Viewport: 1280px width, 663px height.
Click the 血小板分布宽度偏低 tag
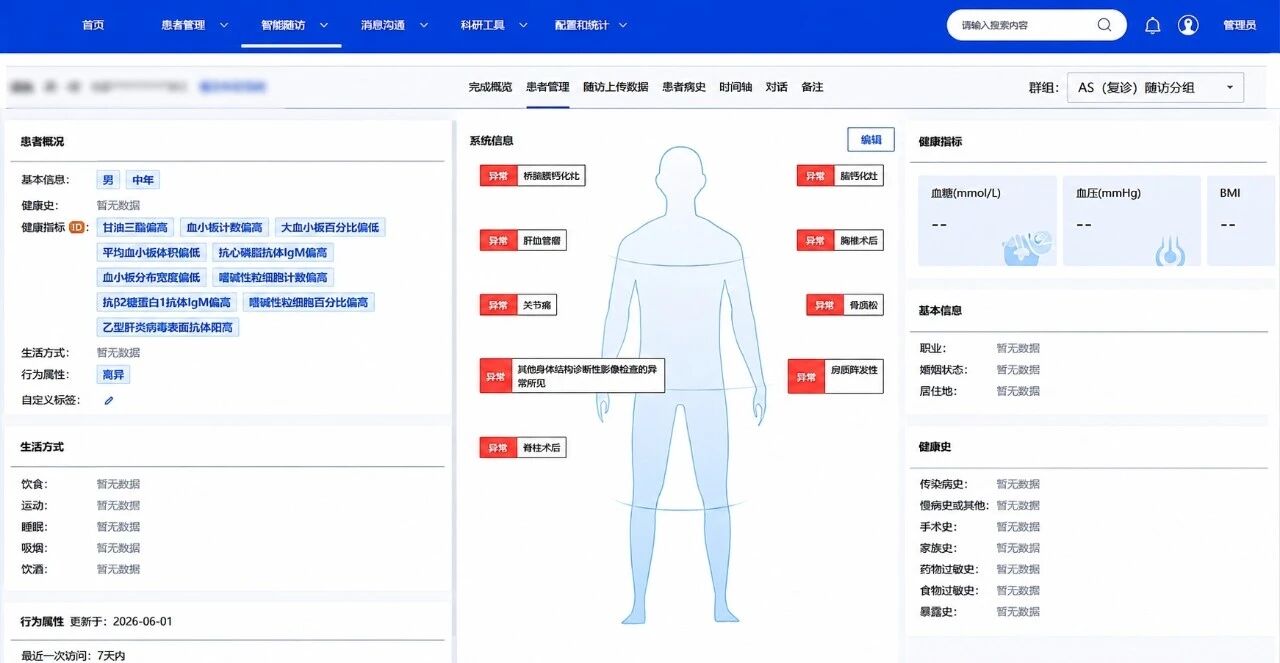click(152, 278)
